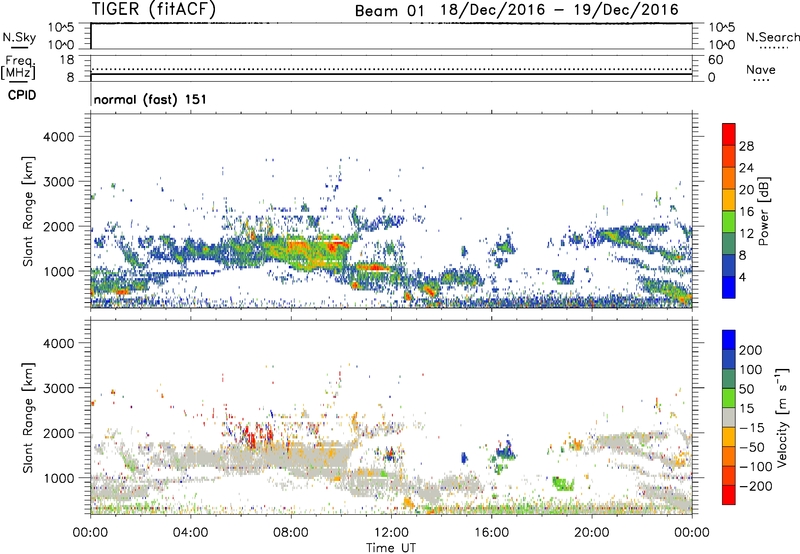The width and height of the screenshot is (800, 554).
Task: Click the solid line sample under N.Sky
Action: pyautogui.click(x=19, y=48)
